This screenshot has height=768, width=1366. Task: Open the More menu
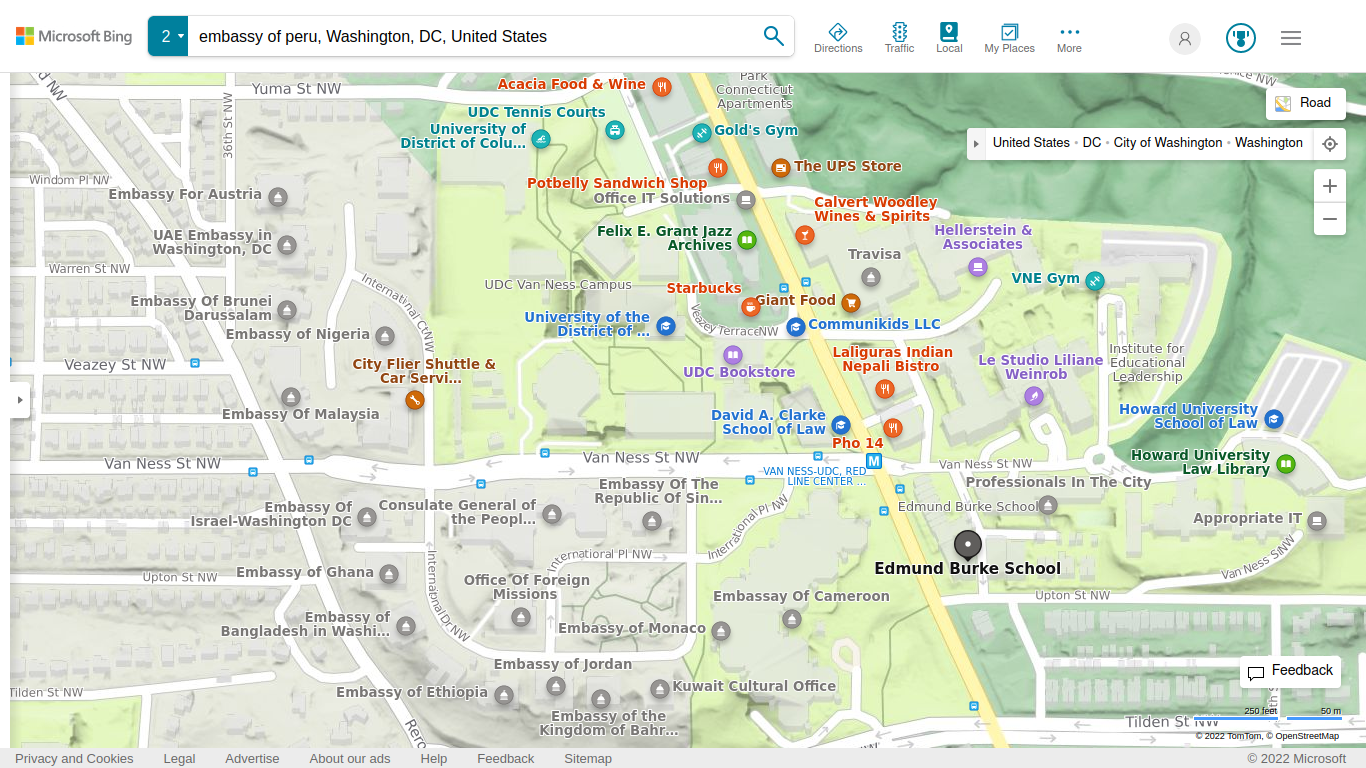click(x=1069, y=38)
